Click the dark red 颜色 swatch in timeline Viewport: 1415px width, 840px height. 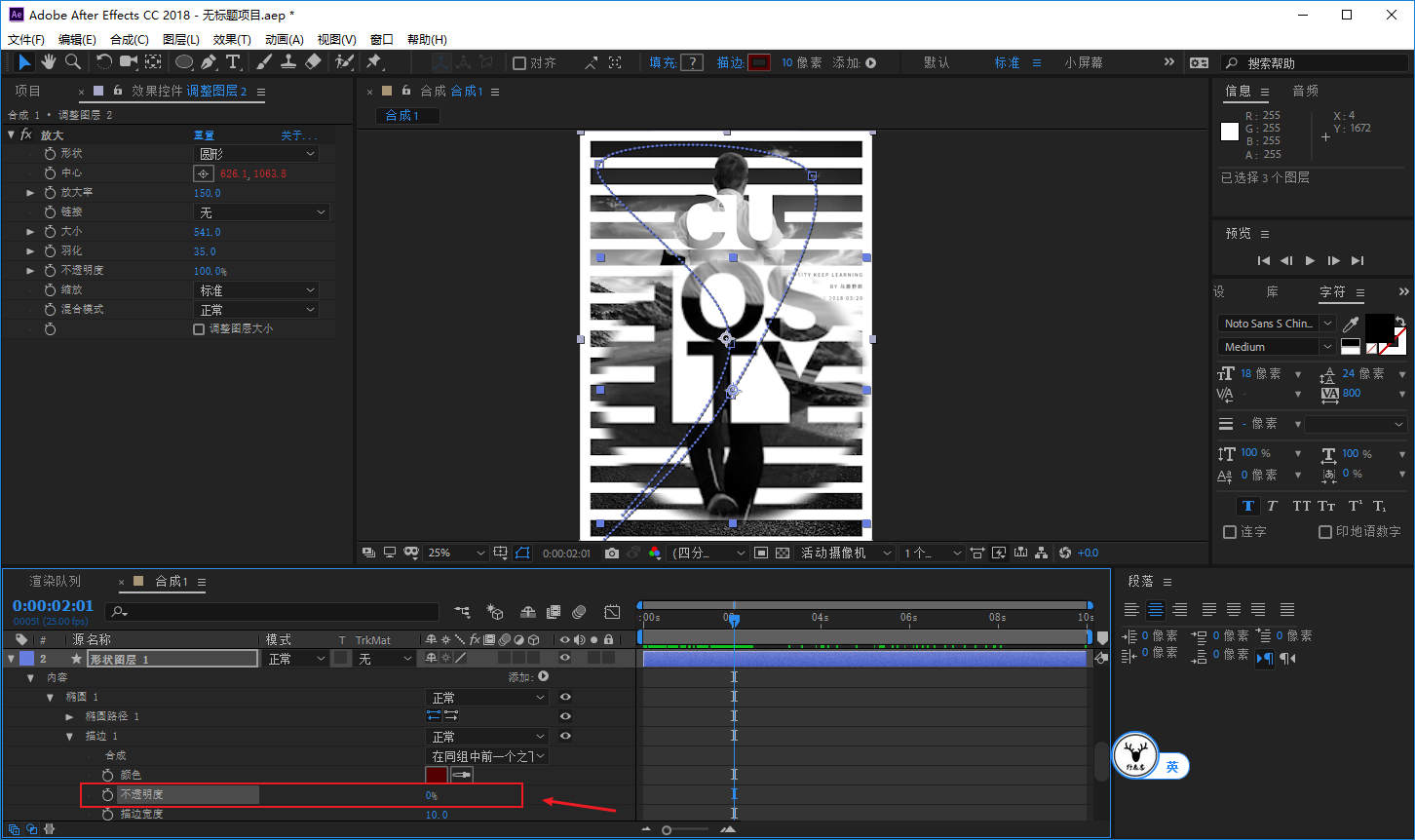(x=437, y=776)
